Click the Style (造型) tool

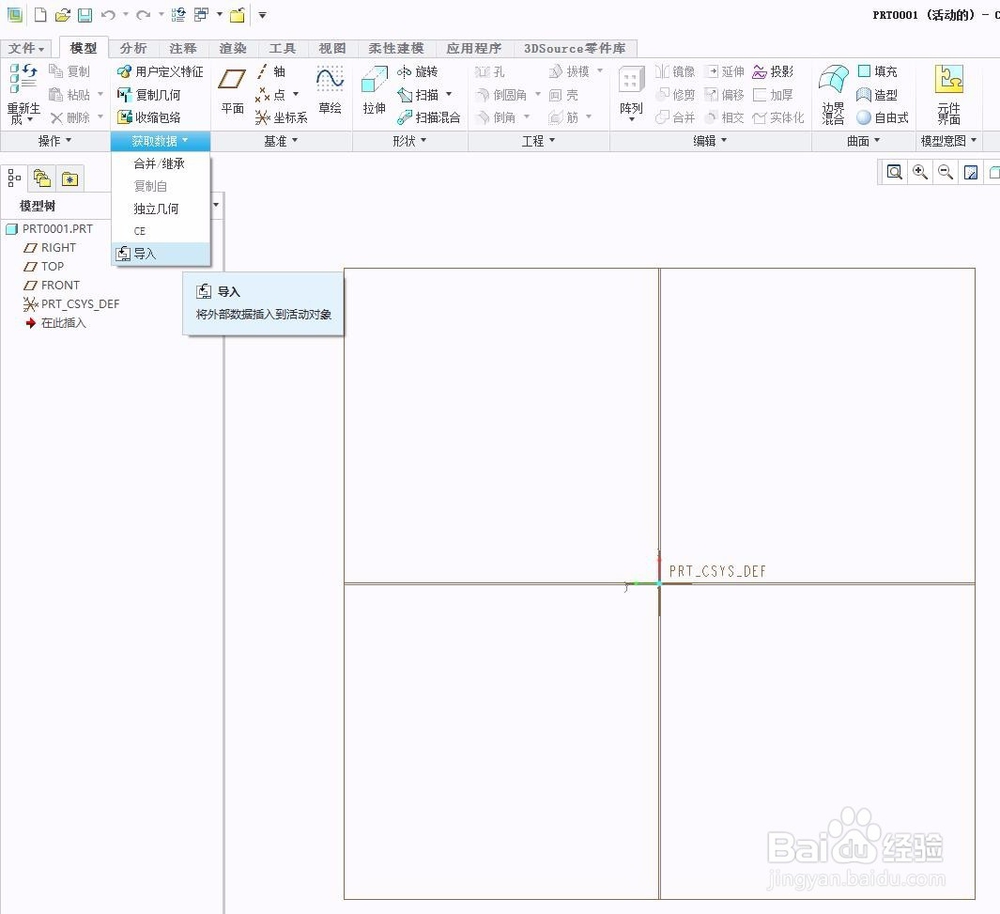[x=877, y=95]
